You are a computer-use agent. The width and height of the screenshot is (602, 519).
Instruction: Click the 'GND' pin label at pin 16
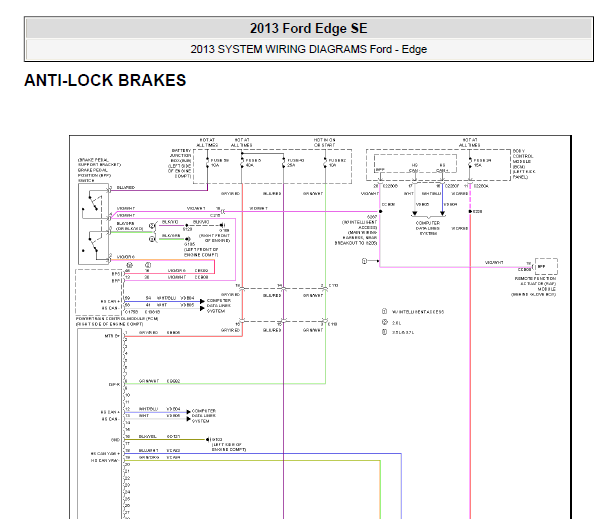(x=115, y=440)
